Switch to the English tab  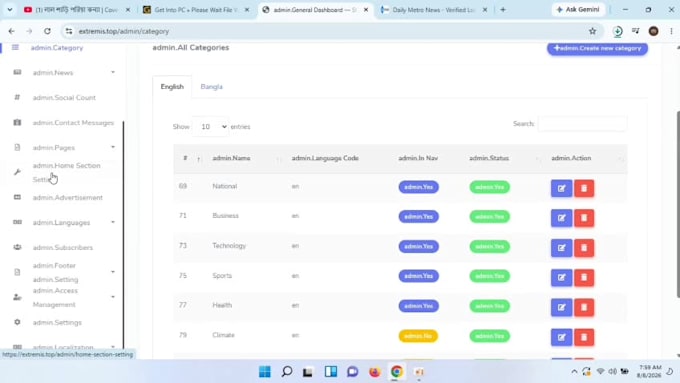(172, 87)
